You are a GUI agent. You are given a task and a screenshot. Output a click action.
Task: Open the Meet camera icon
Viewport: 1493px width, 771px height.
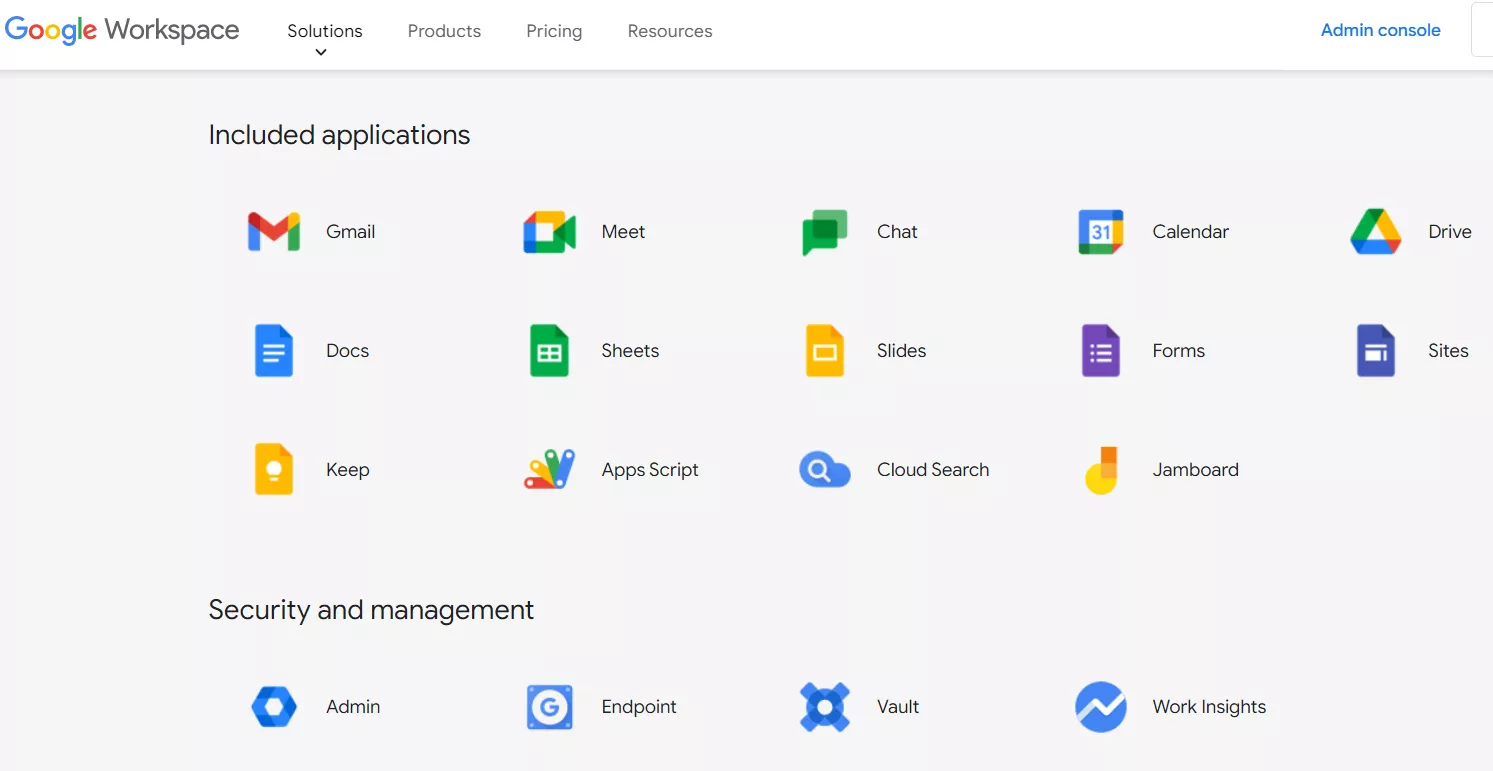pos(549,232)
